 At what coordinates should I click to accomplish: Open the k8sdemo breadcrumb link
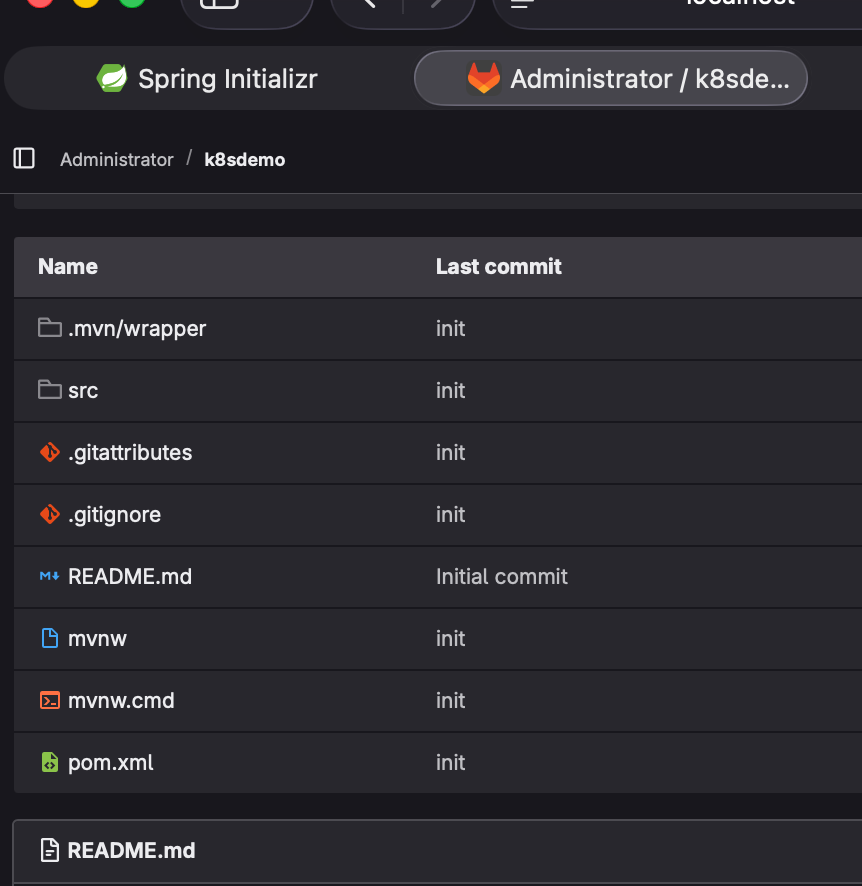(x=245, y=159)
